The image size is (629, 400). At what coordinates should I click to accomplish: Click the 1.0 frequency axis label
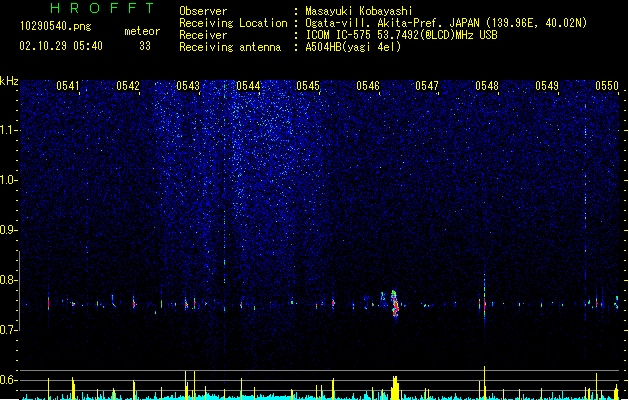(9, 180)
